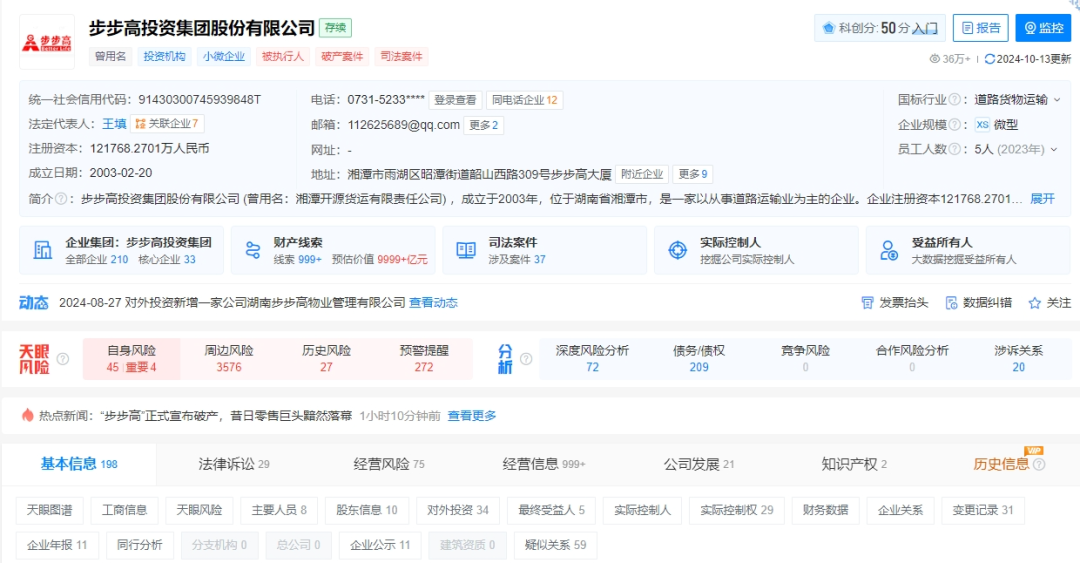Open legal representative 王填 link
1080x563 pixels.
click(x=114, y=124)
